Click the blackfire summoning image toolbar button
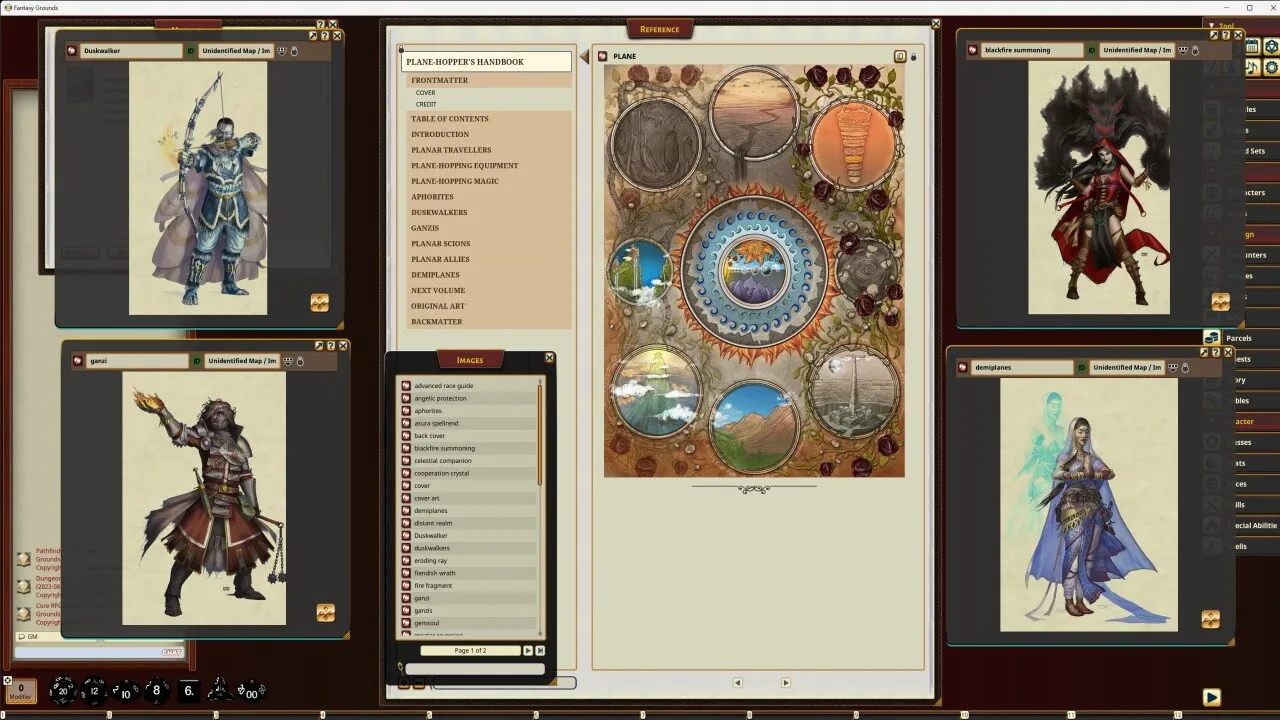This screenshot has height=720, width=1280. click(1220, 301)
